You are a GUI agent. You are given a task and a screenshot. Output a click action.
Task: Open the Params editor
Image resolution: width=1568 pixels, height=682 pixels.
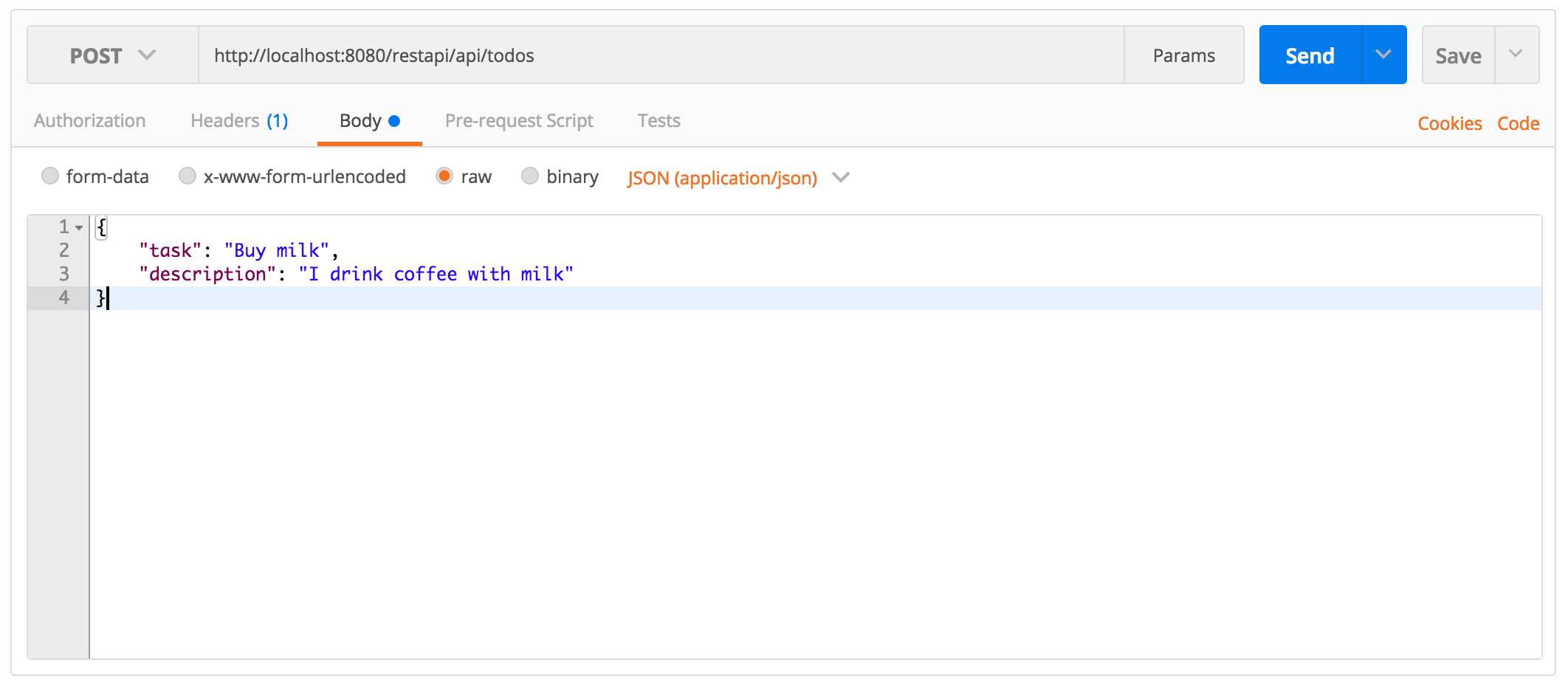click(1183, 55)
